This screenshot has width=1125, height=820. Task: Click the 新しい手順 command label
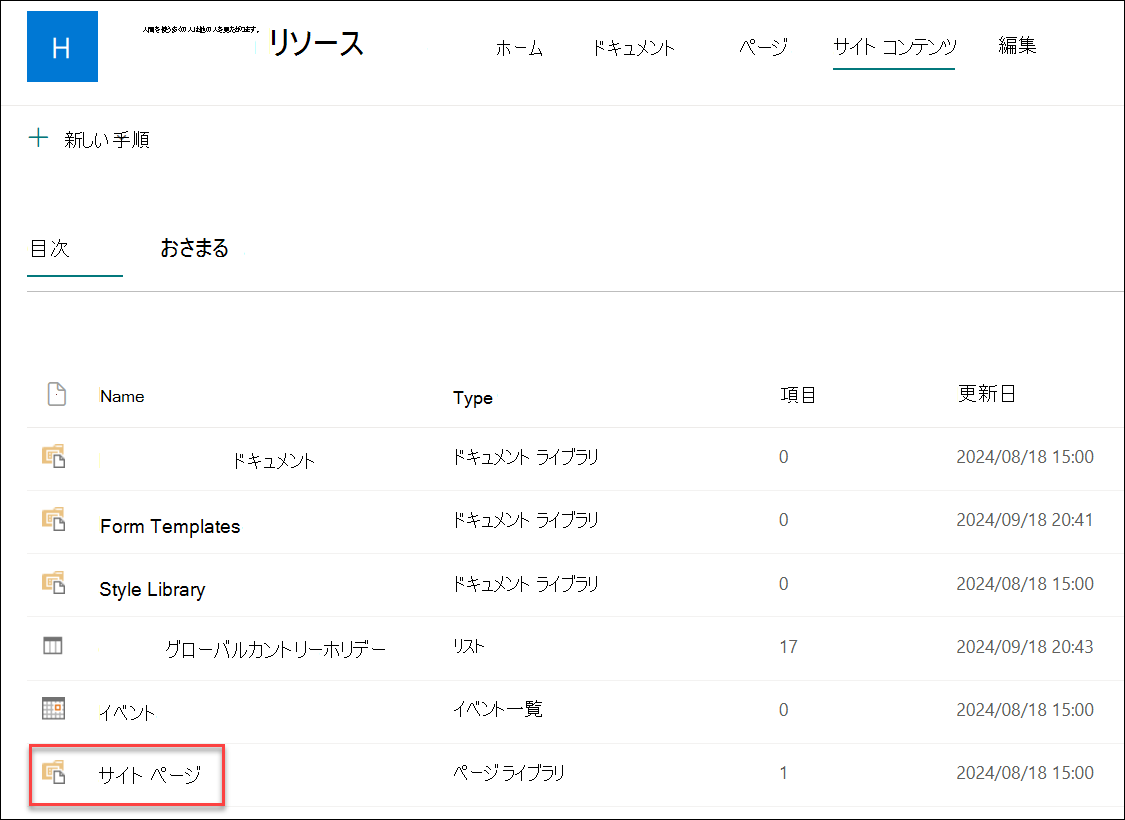[x=107, y=139]
